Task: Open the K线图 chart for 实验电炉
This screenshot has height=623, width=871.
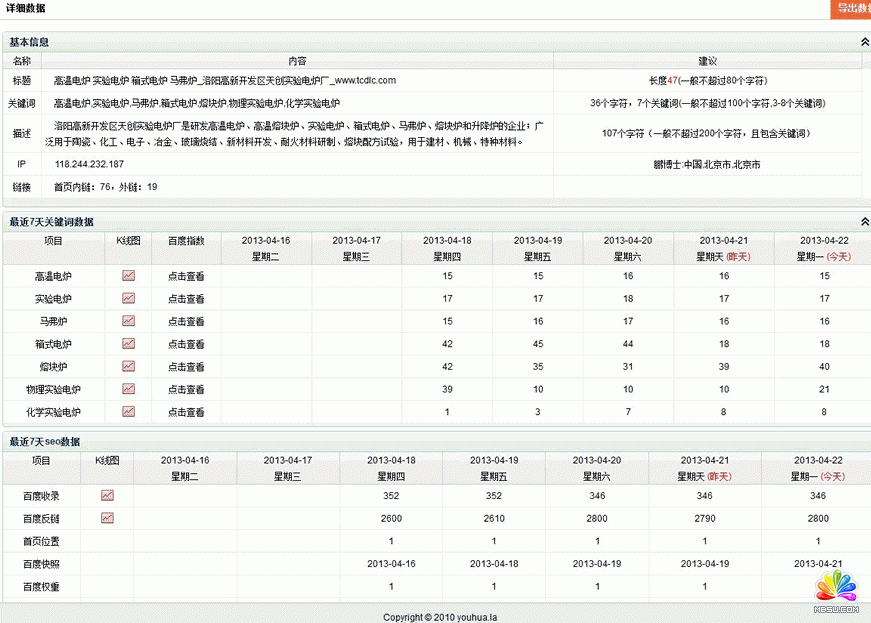Action: 128,298
